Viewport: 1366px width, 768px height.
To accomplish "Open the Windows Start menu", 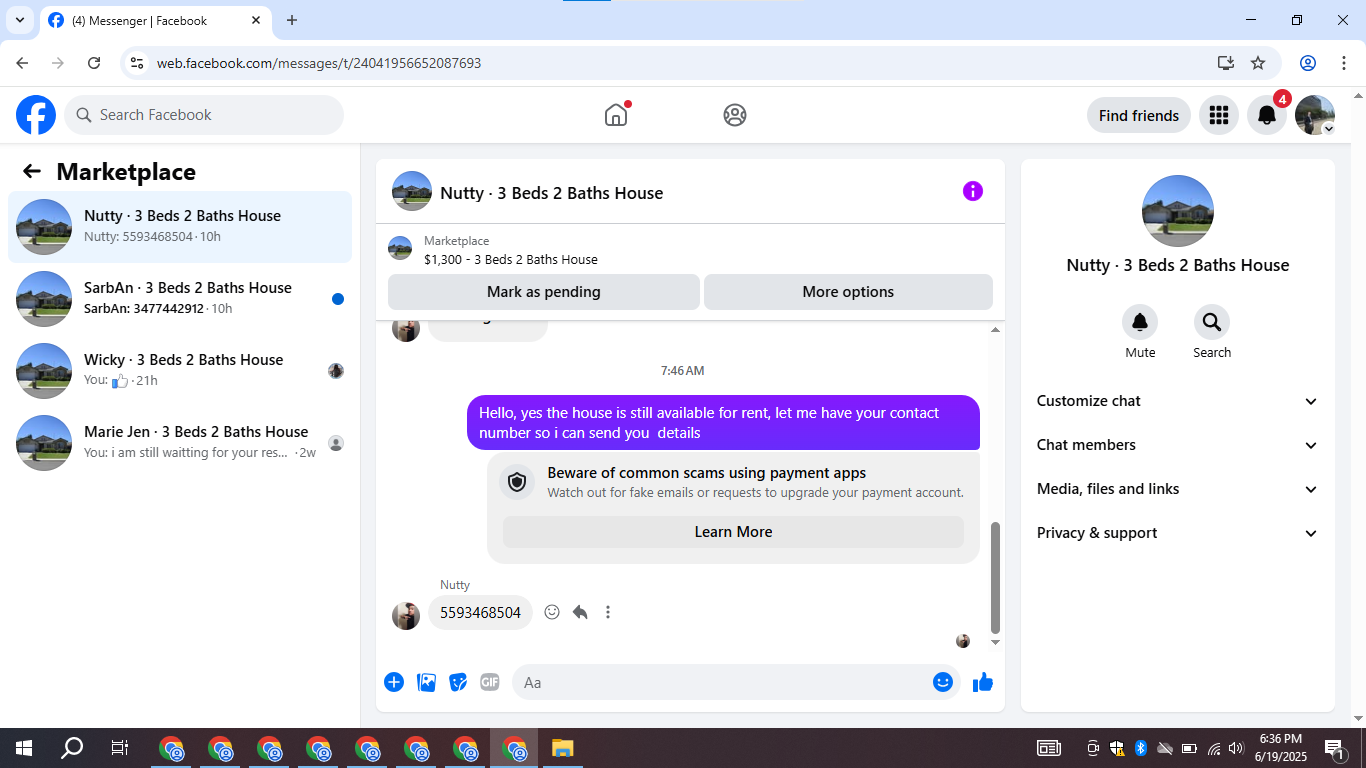I will [24, 748].
